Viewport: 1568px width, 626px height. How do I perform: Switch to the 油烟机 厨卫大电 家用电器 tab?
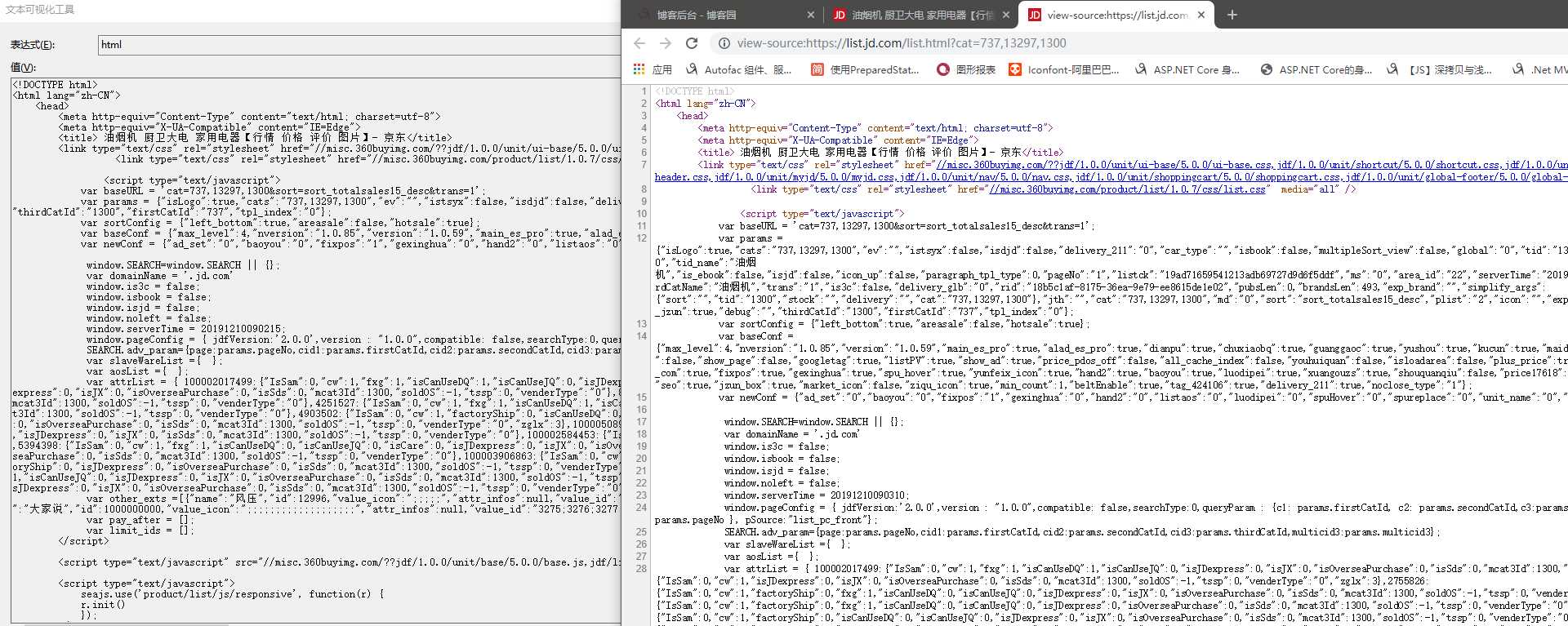pos(921,15)
